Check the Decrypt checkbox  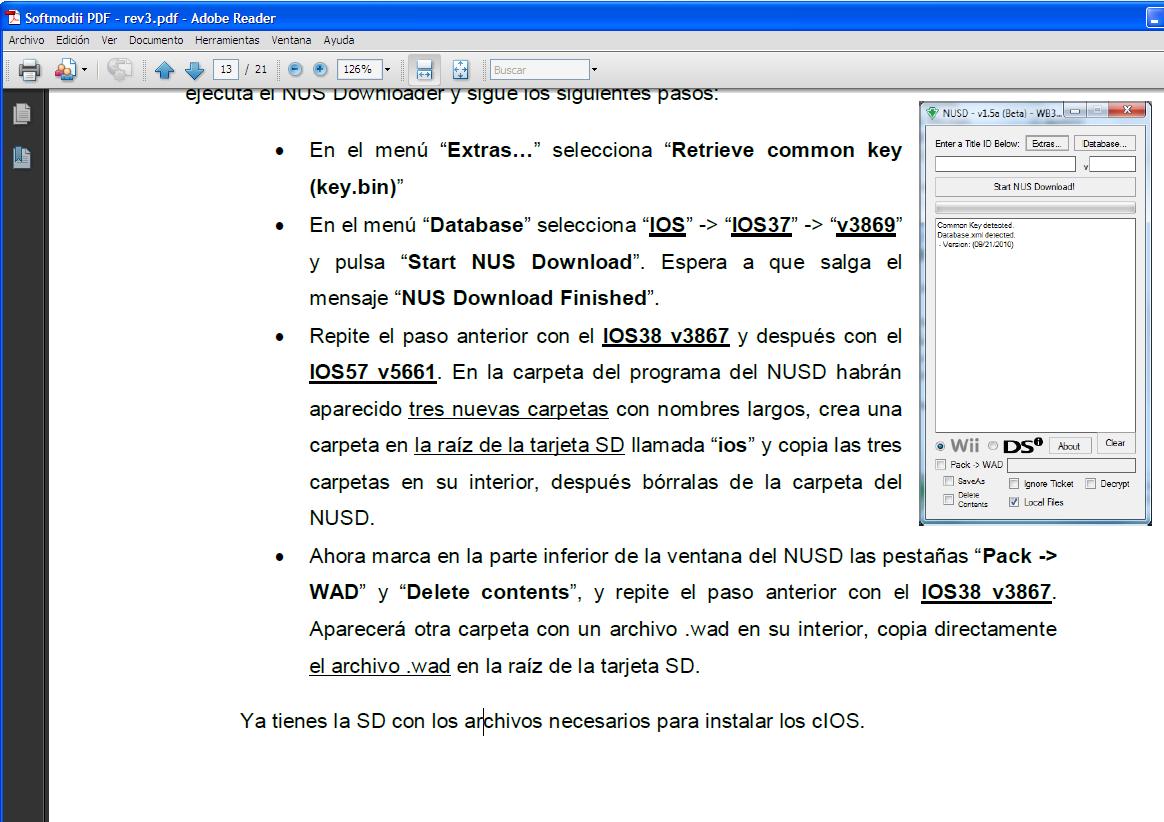coord(1091,483)
